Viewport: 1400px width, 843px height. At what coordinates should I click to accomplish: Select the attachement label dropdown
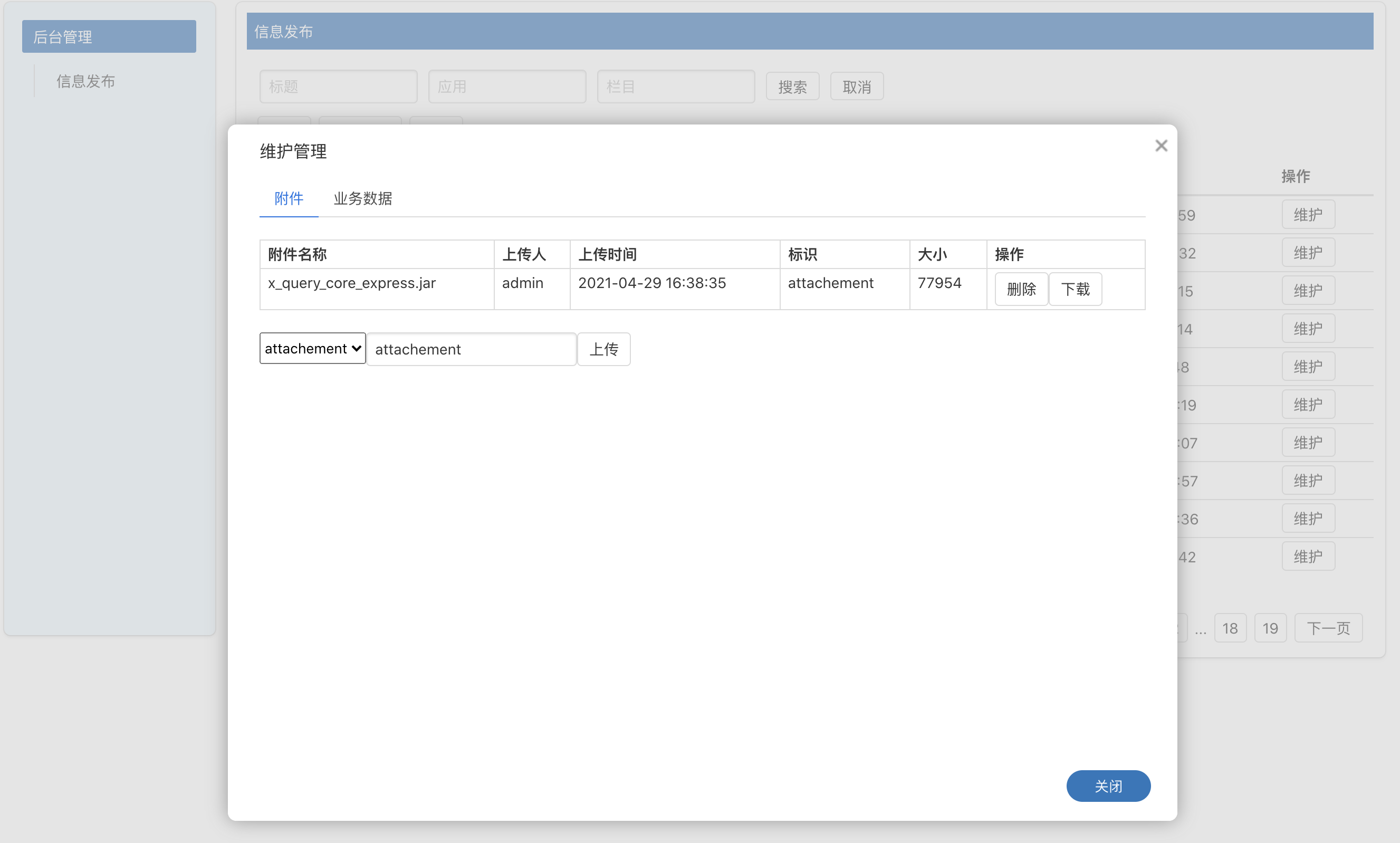[x=311, y=348]
